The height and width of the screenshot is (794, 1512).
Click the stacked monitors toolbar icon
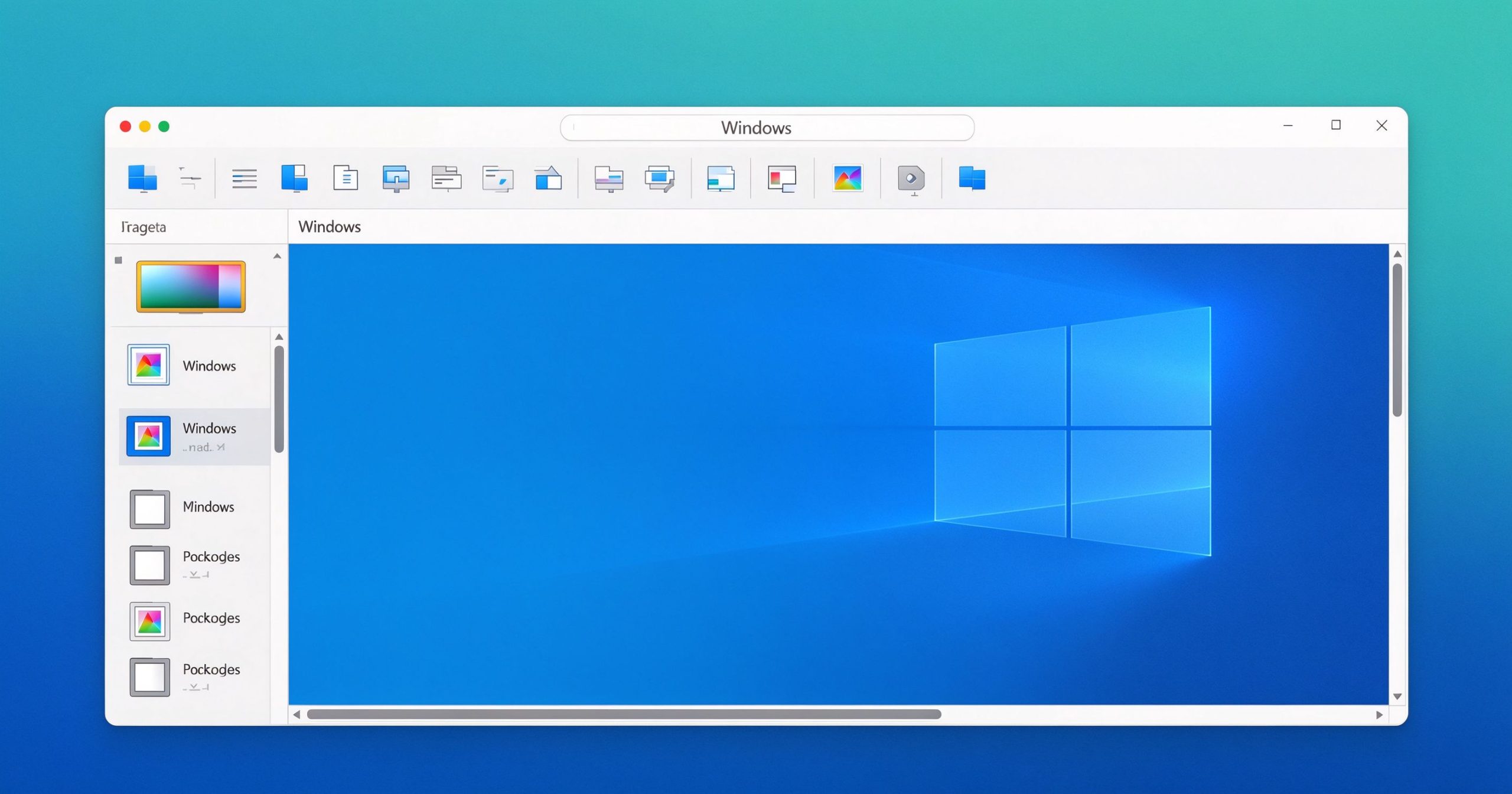659,178
